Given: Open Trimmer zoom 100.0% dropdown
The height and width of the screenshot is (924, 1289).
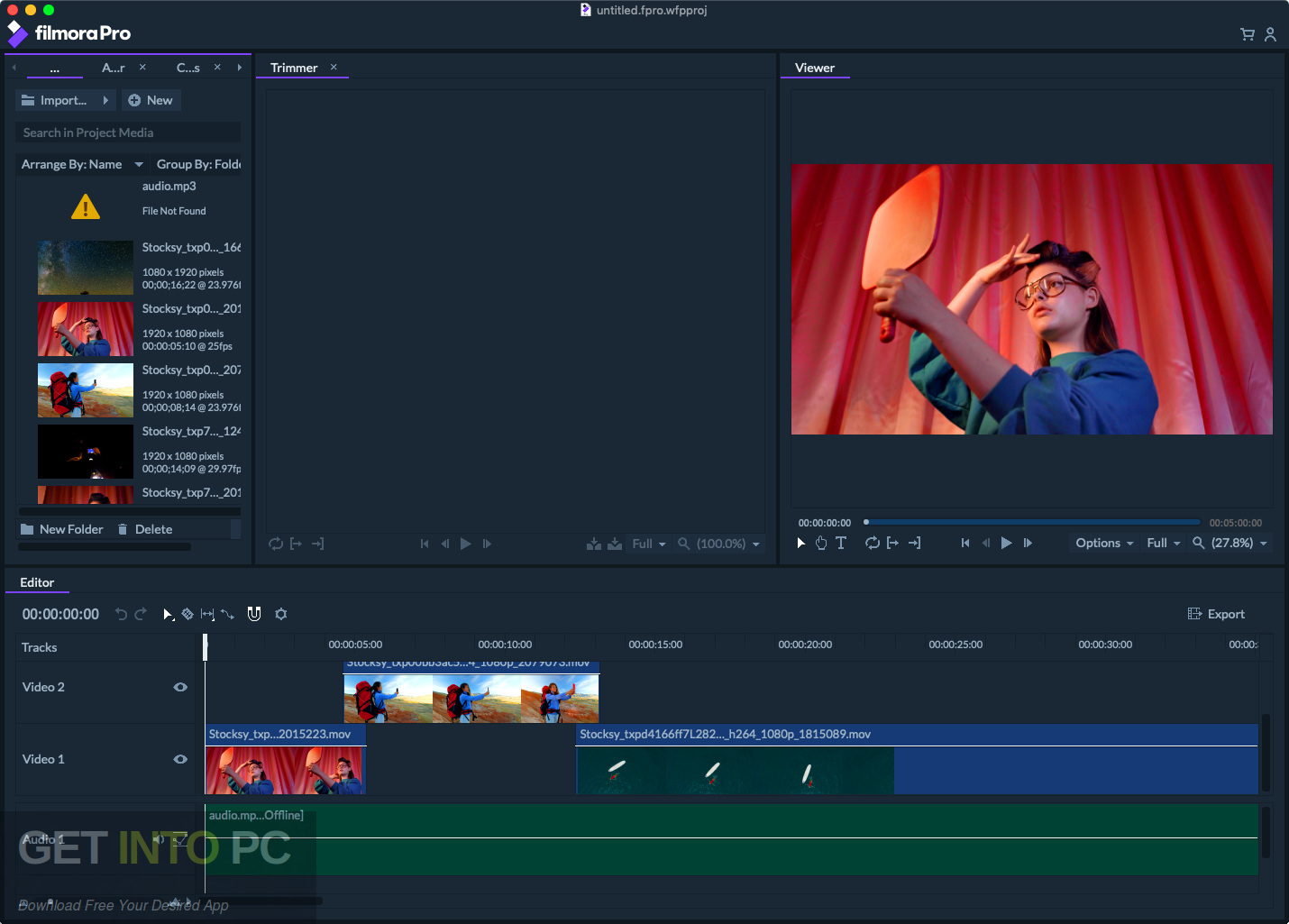Looking at the screenshot, I should pyautogui.click(x=718, y=544).
